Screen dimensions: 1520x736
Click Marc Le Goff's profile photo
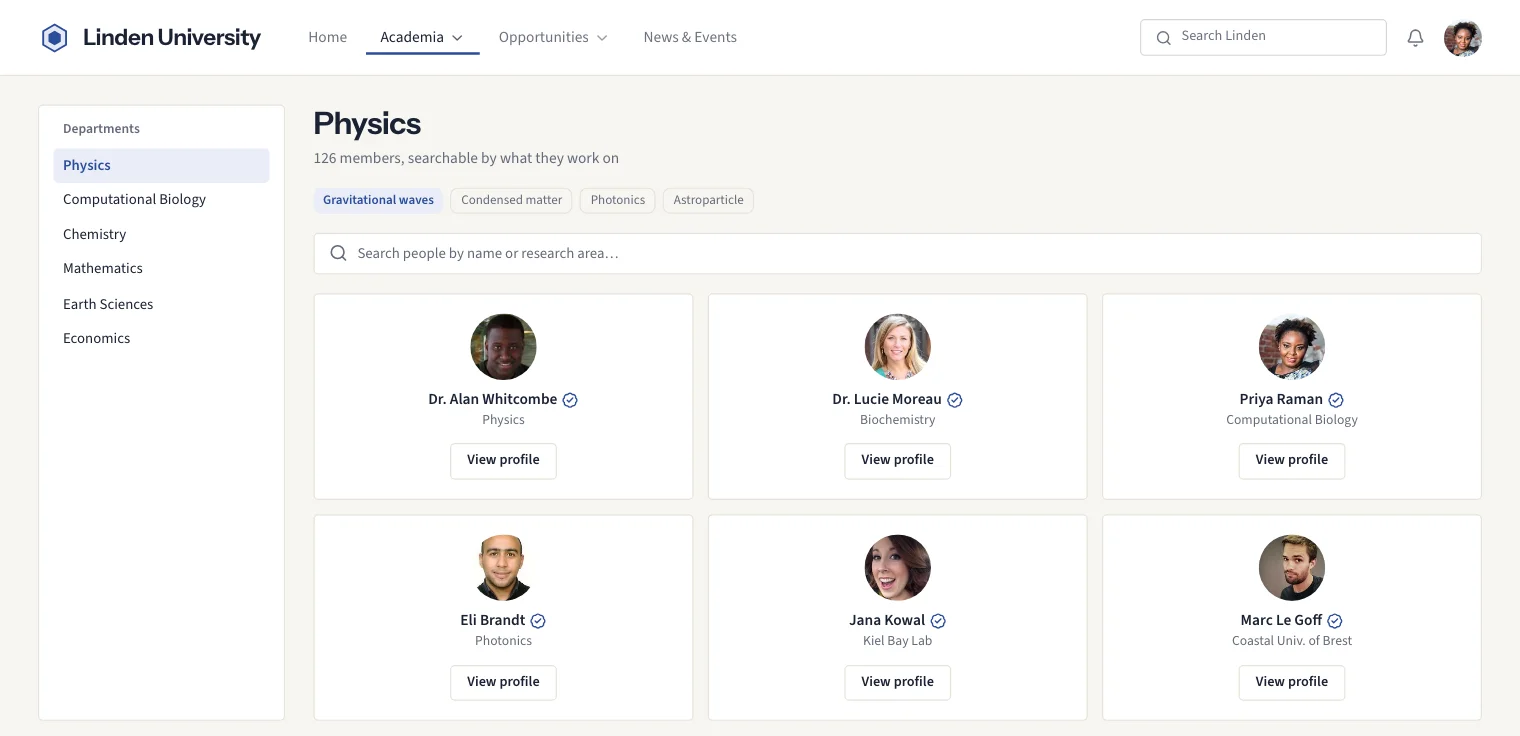[x=1292, y=568]
